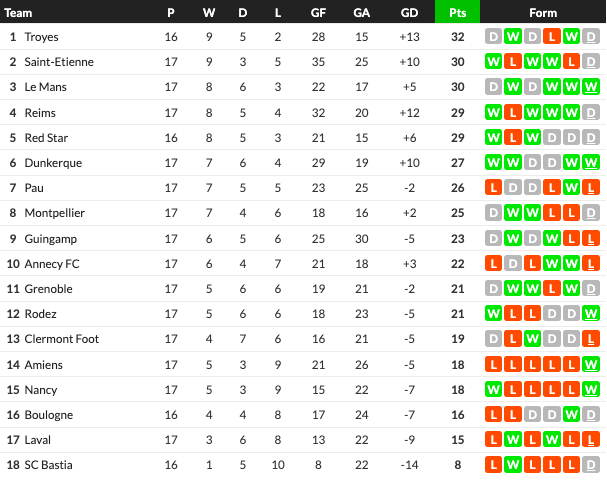Viewport: 607px width, 480px height.
Task: Click the only draw badge in Dunkerque's form
Action: pos(533,162)
